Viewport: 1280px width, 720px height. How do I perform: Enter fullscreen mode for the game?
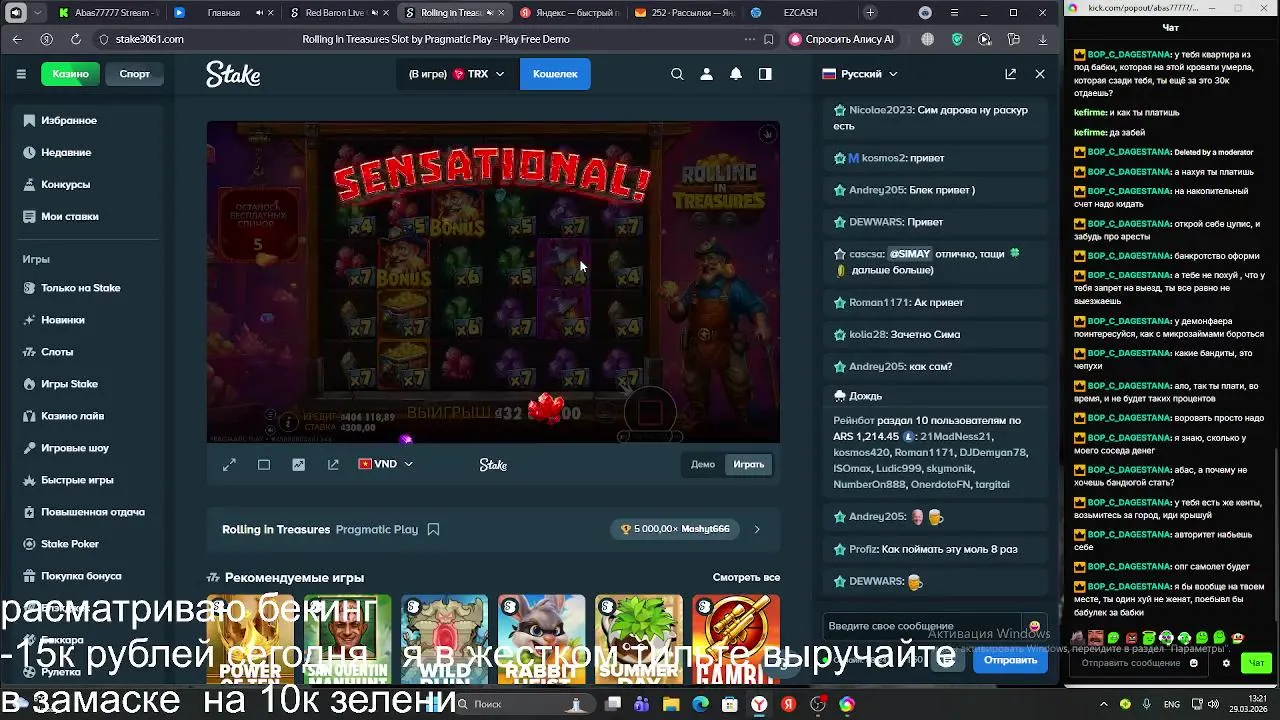(x=229, y=464)
